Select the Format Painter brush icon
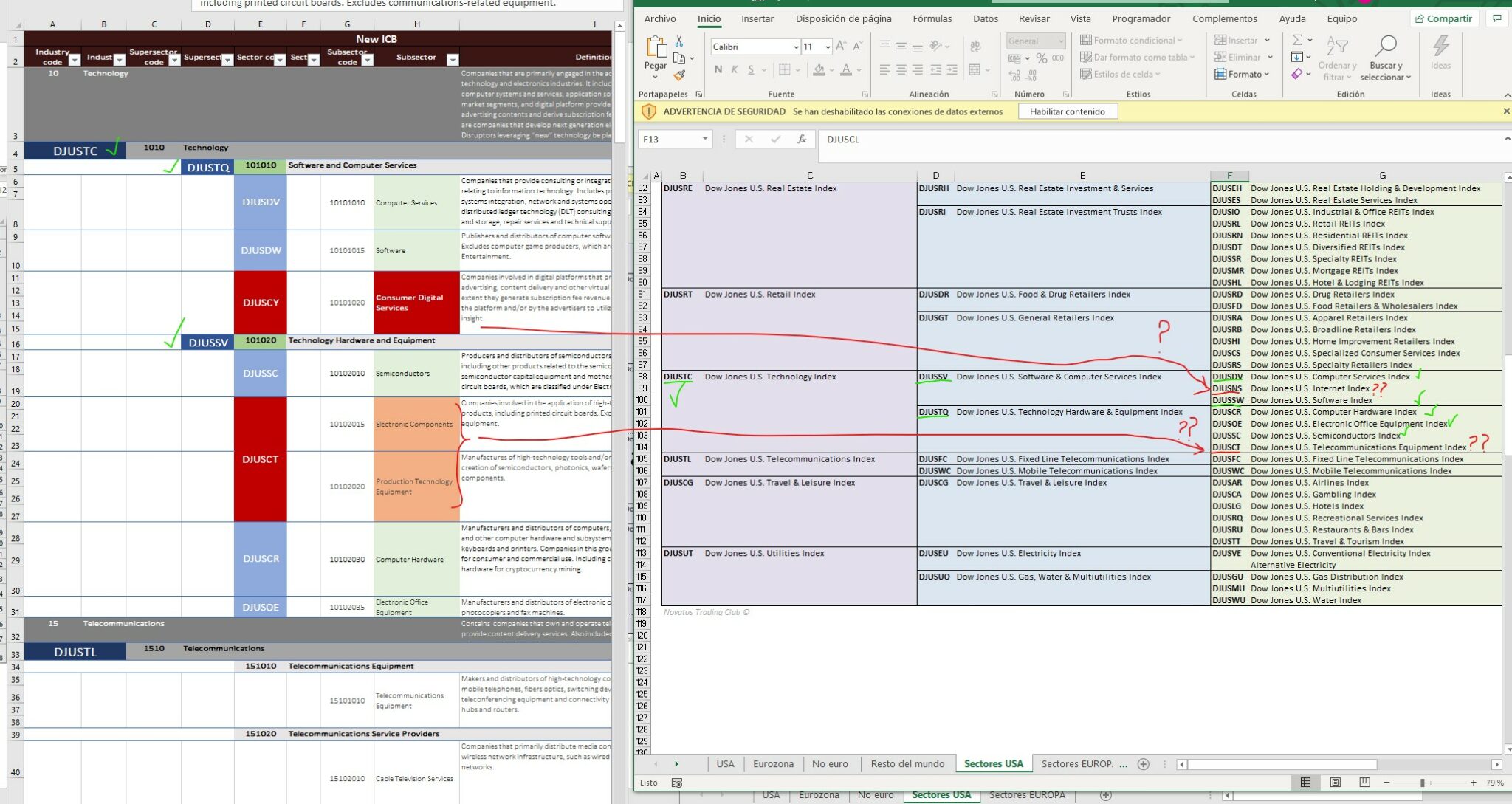Image resolution: width=1512 pixels, height=804 pixels. point(679,75)
